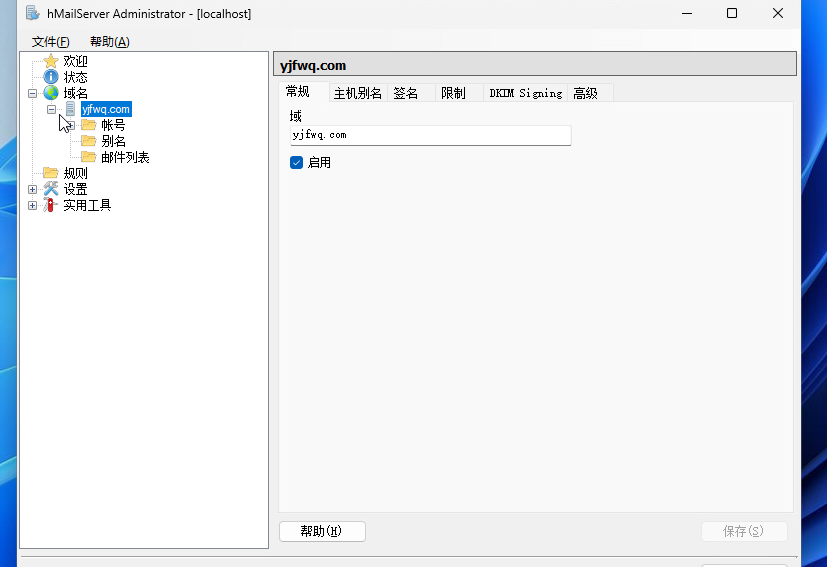The height and width of the screenshot is (567, 827).
Task: Click the server icon beside yjfwq.com
Action: [x=70, y=109]
